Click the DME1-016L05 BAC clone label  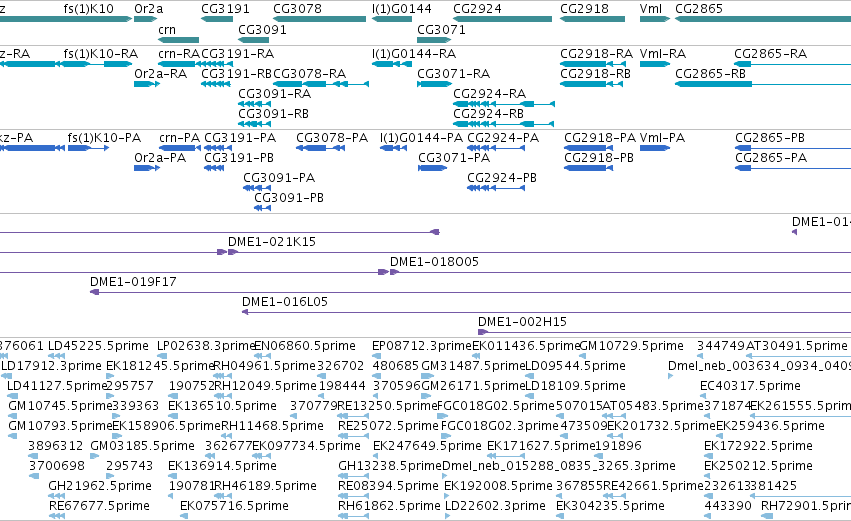tap(285, 302)
